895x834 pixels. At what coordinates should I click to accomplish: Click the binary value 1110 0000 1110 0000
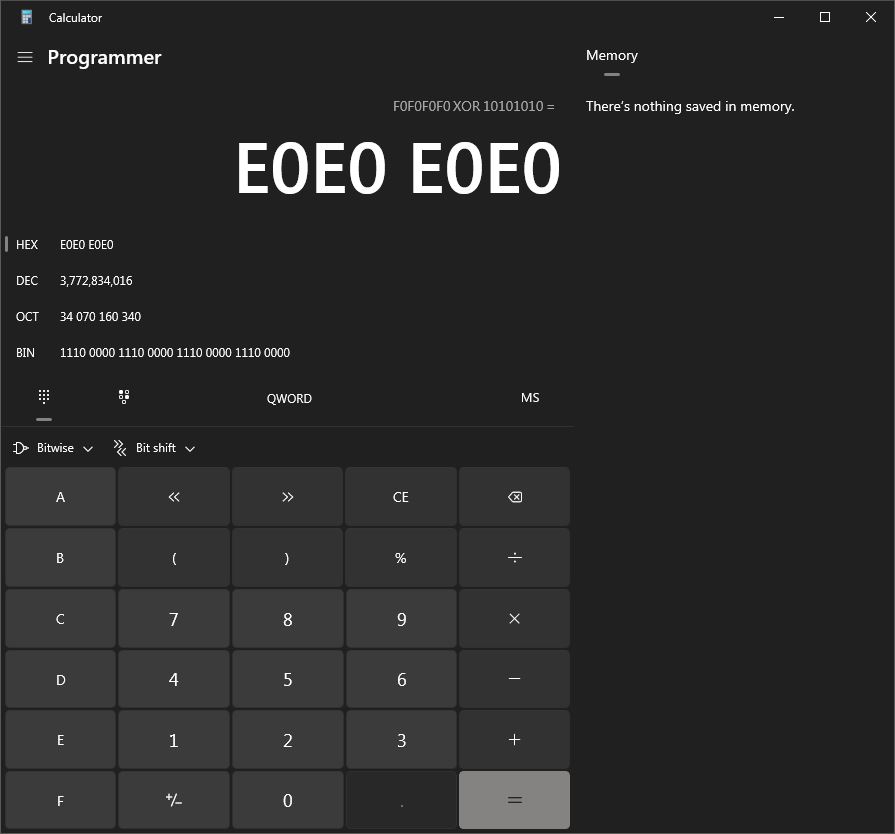pos(175,352)
